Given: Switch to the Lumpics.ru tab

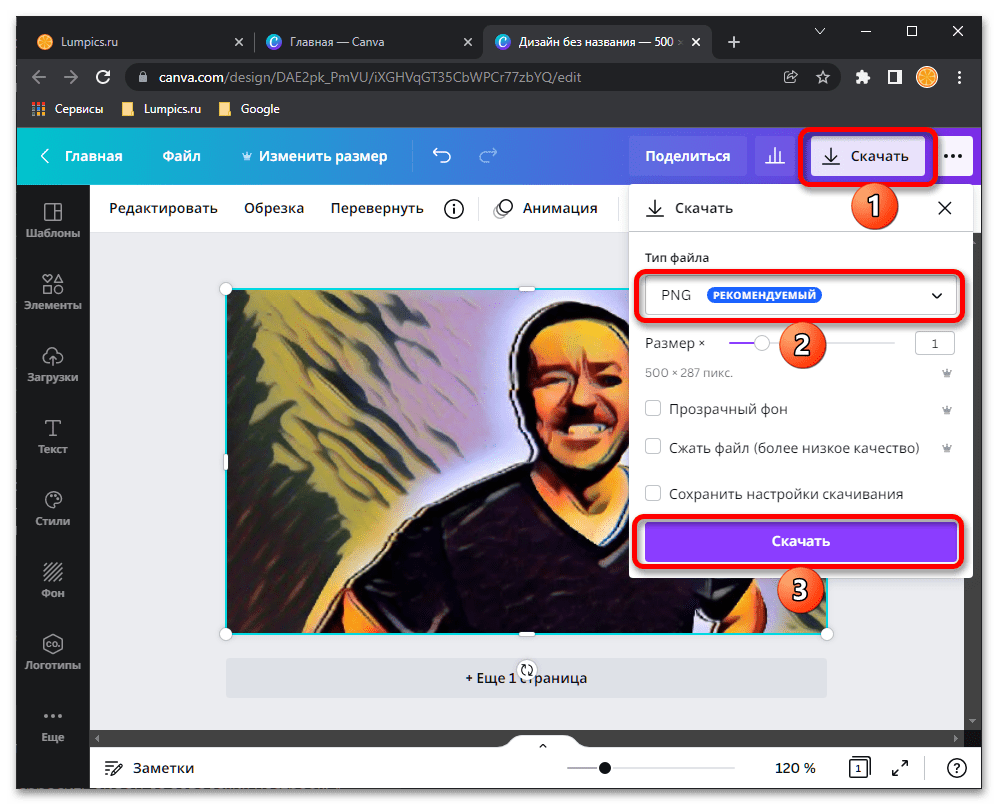Looking at the screenshot, I should tap(134, 42).
